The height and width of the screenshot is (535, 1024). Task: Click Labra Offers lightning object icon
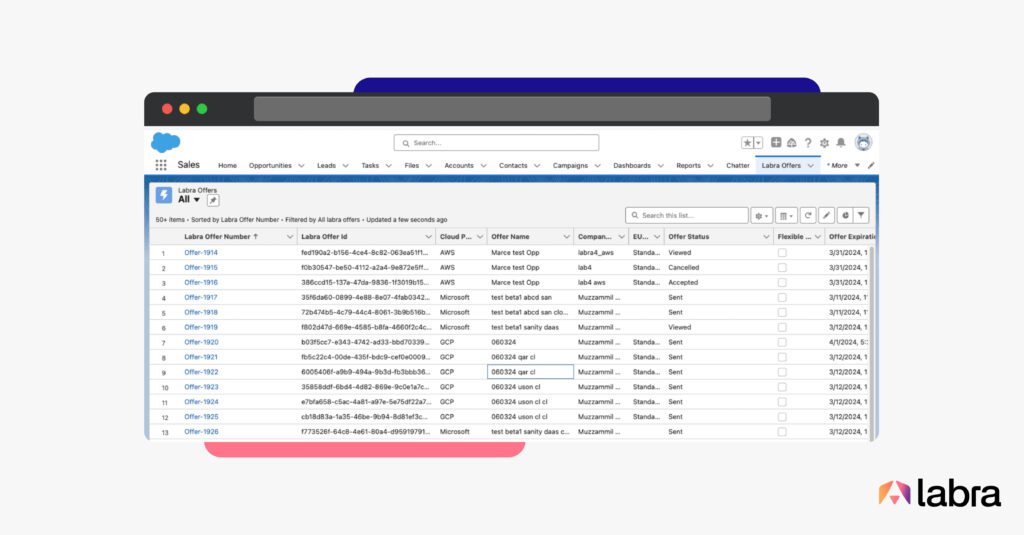coord(164,195)
